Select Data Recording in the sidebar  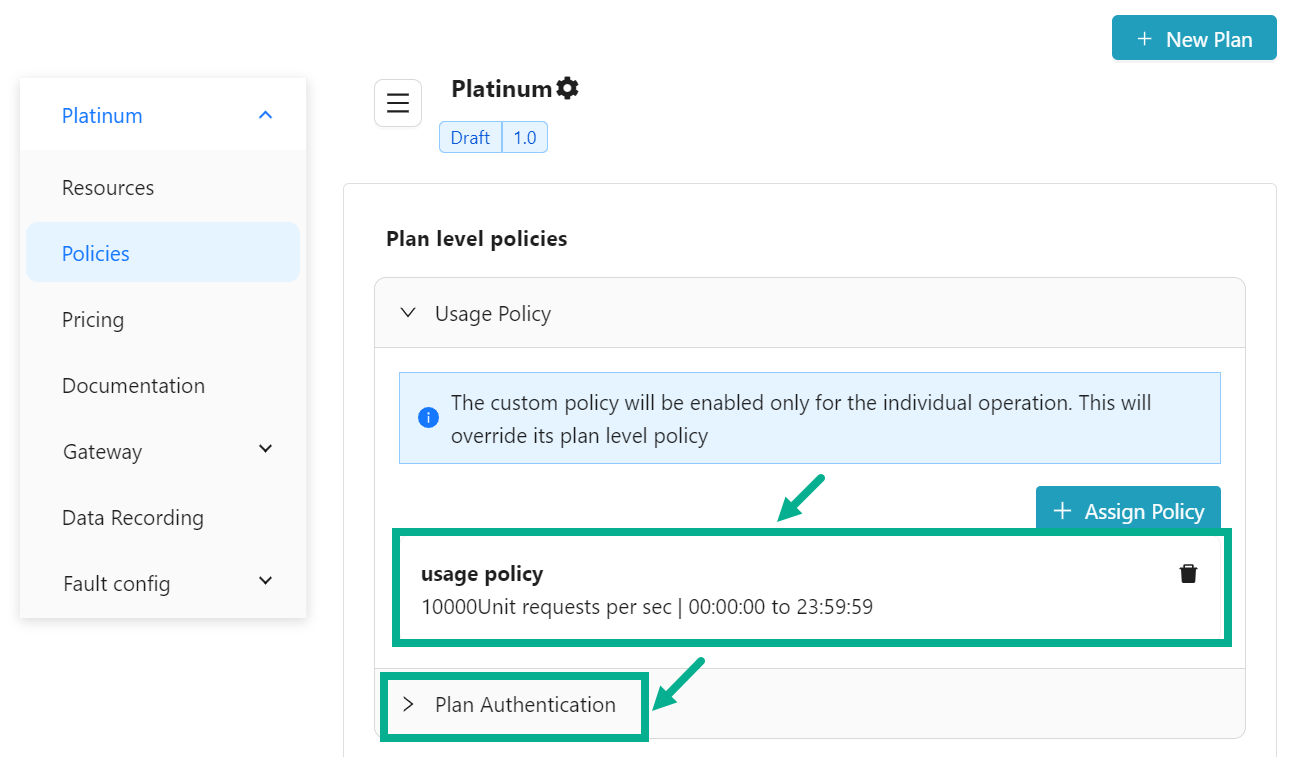coord(132,518)
